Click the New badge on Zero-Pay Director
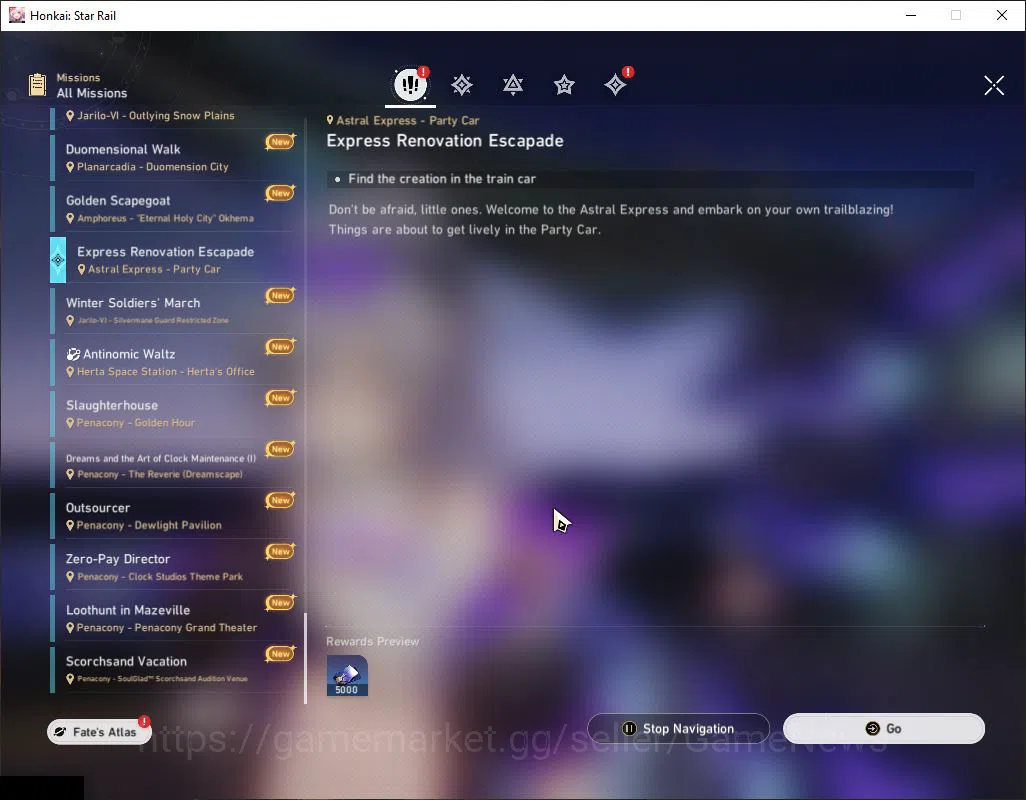Image resolution: width=1026 pixels, height=800 pixels. (281, 551)
